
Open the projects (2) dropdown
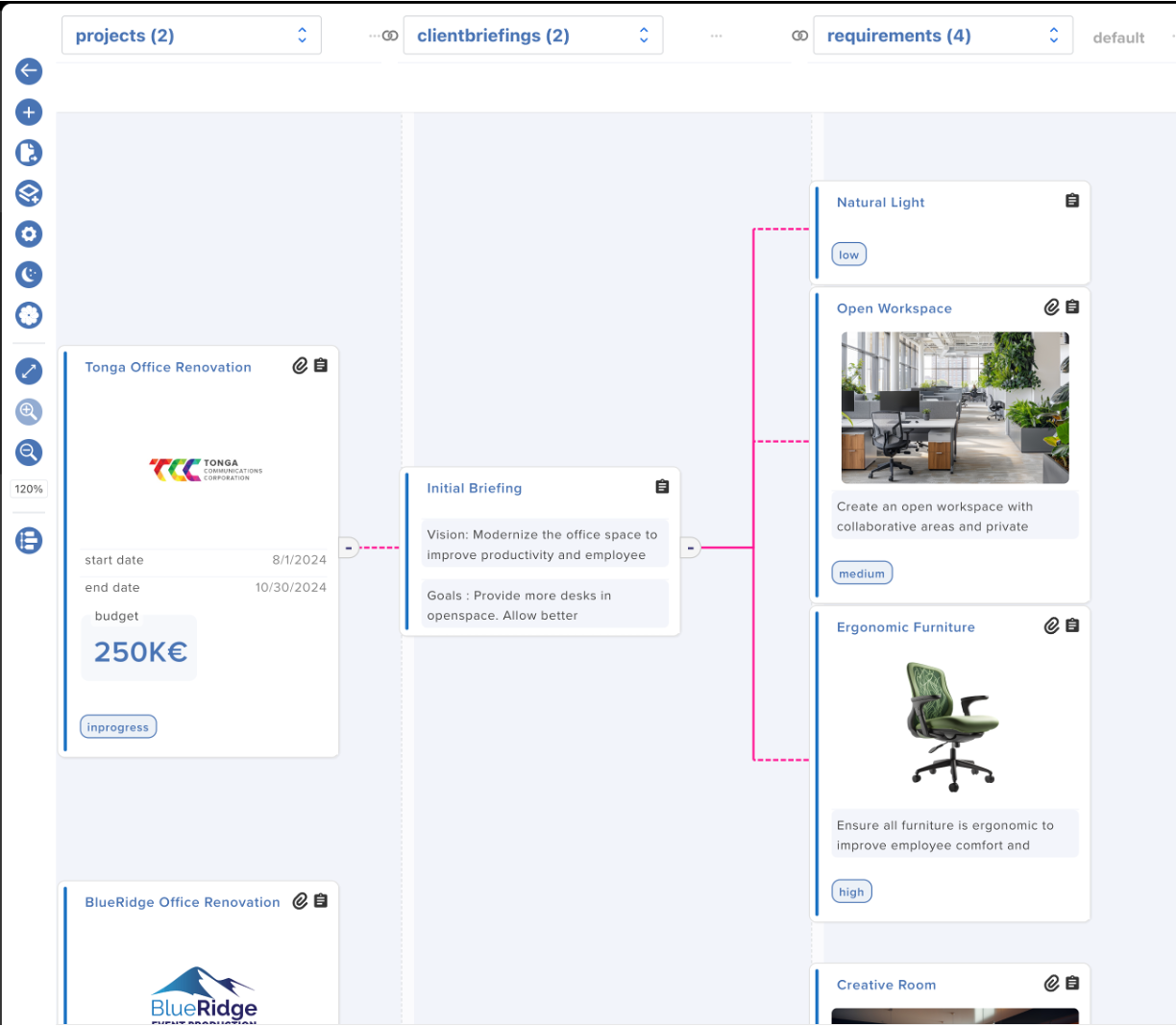click(x=191, y=36)
